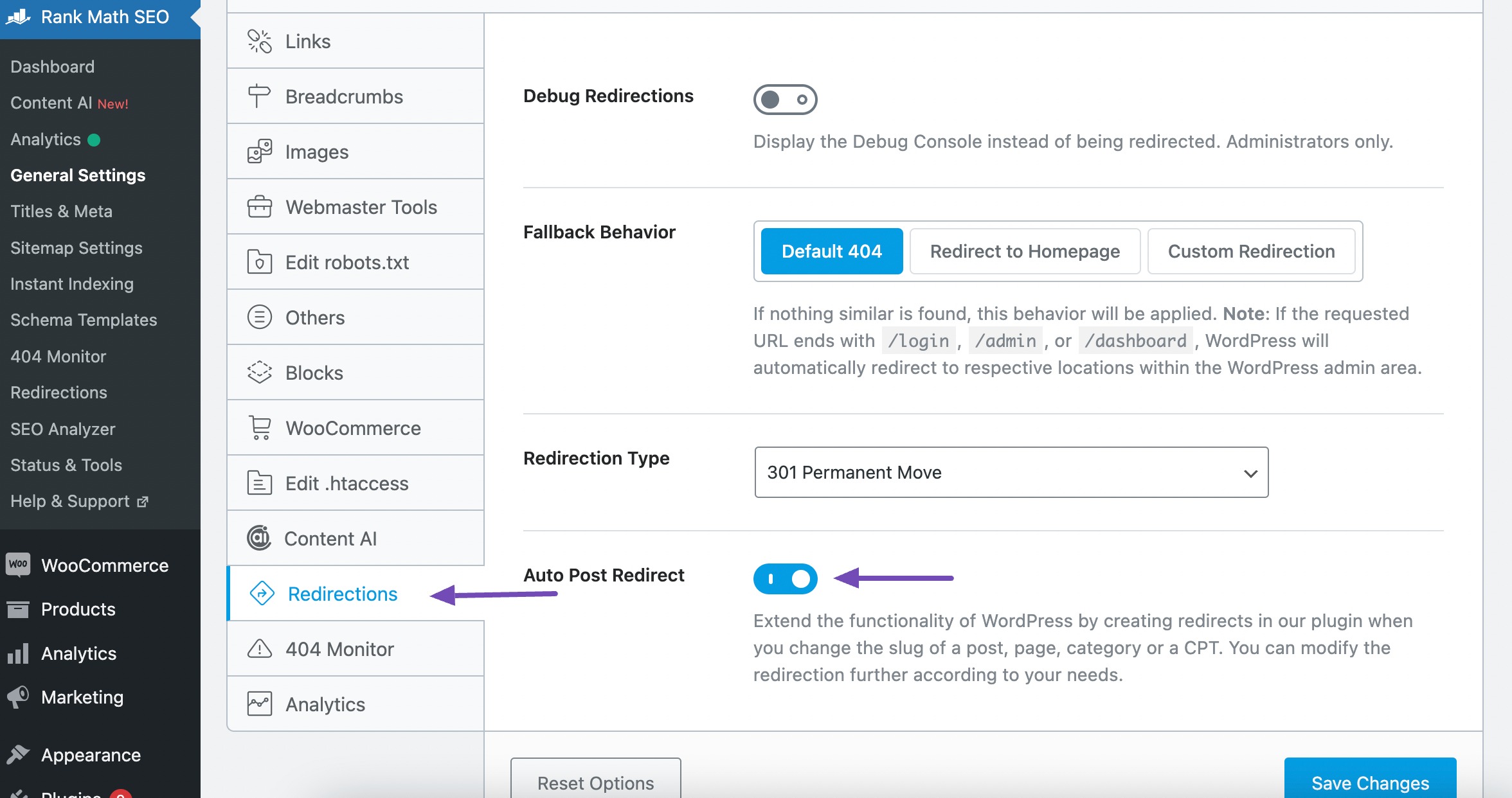Select Redirect to Homepage option
Image resolution: width=1512 pixels, height=798 pixels.
point(1023,251)
